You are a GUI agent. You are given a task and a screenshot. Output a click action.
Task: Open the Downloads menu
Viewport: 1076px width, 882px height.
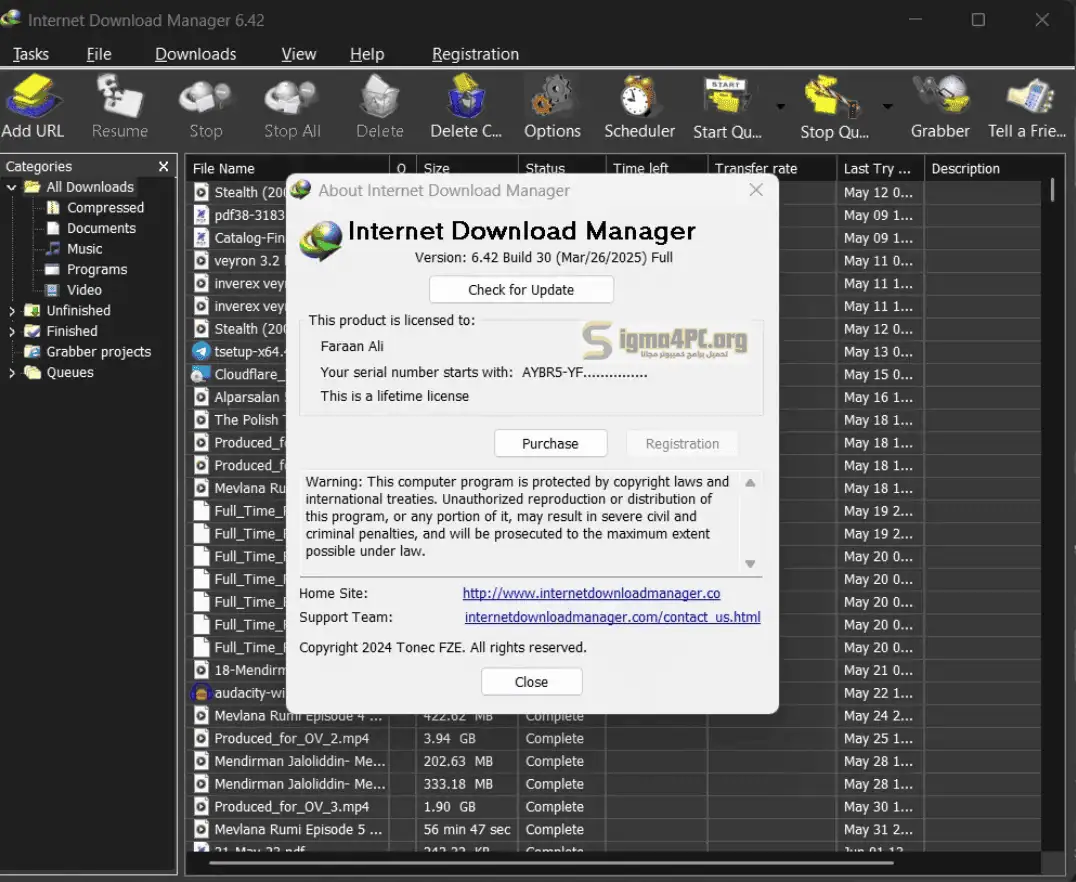point(195,54)
